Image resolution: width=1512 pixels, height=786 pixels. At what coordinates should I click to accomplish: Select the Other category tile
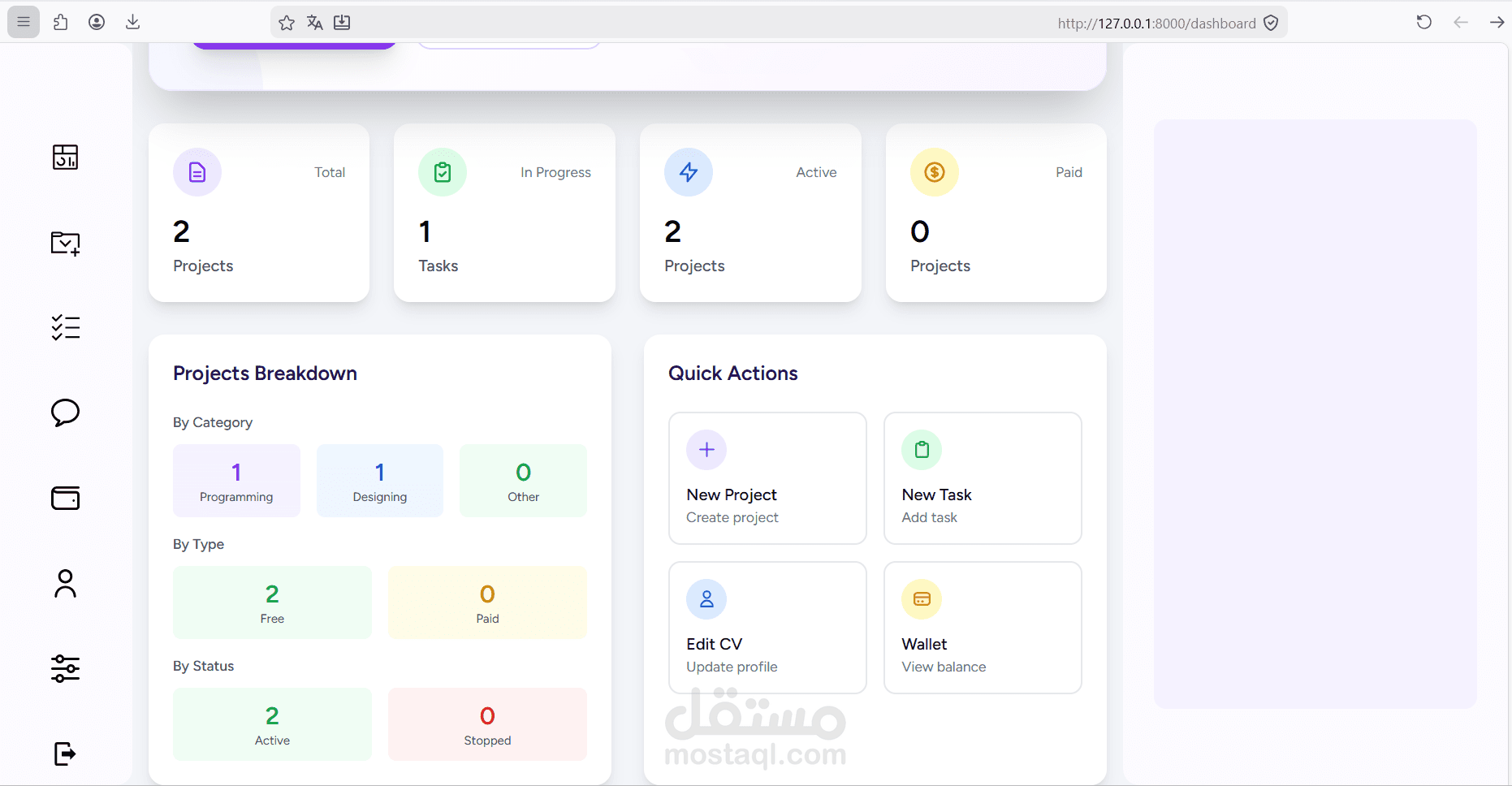click(x=523, y=481)
